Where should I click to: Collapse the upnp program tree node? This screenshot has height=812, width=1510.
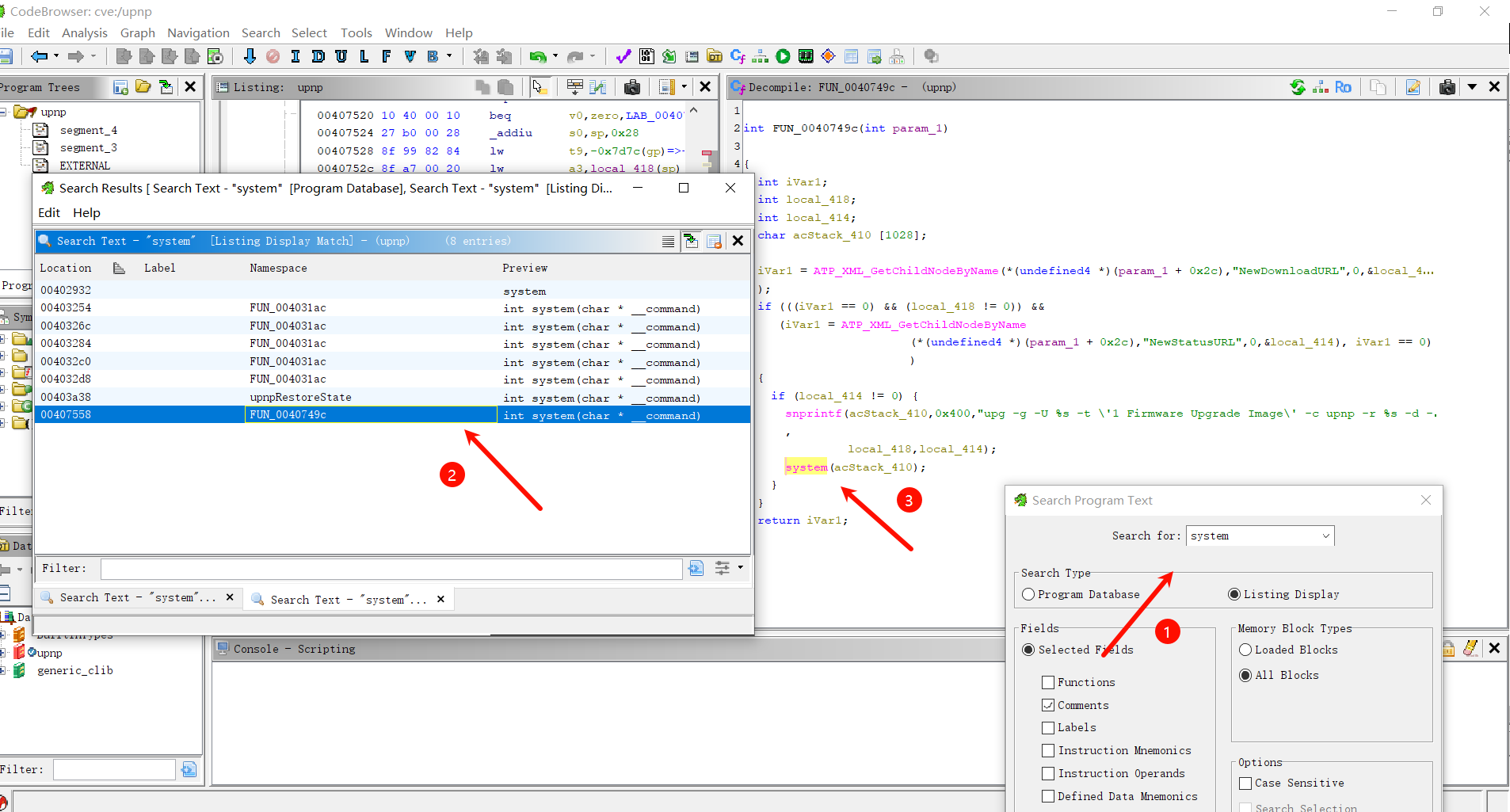click(4, 112)
